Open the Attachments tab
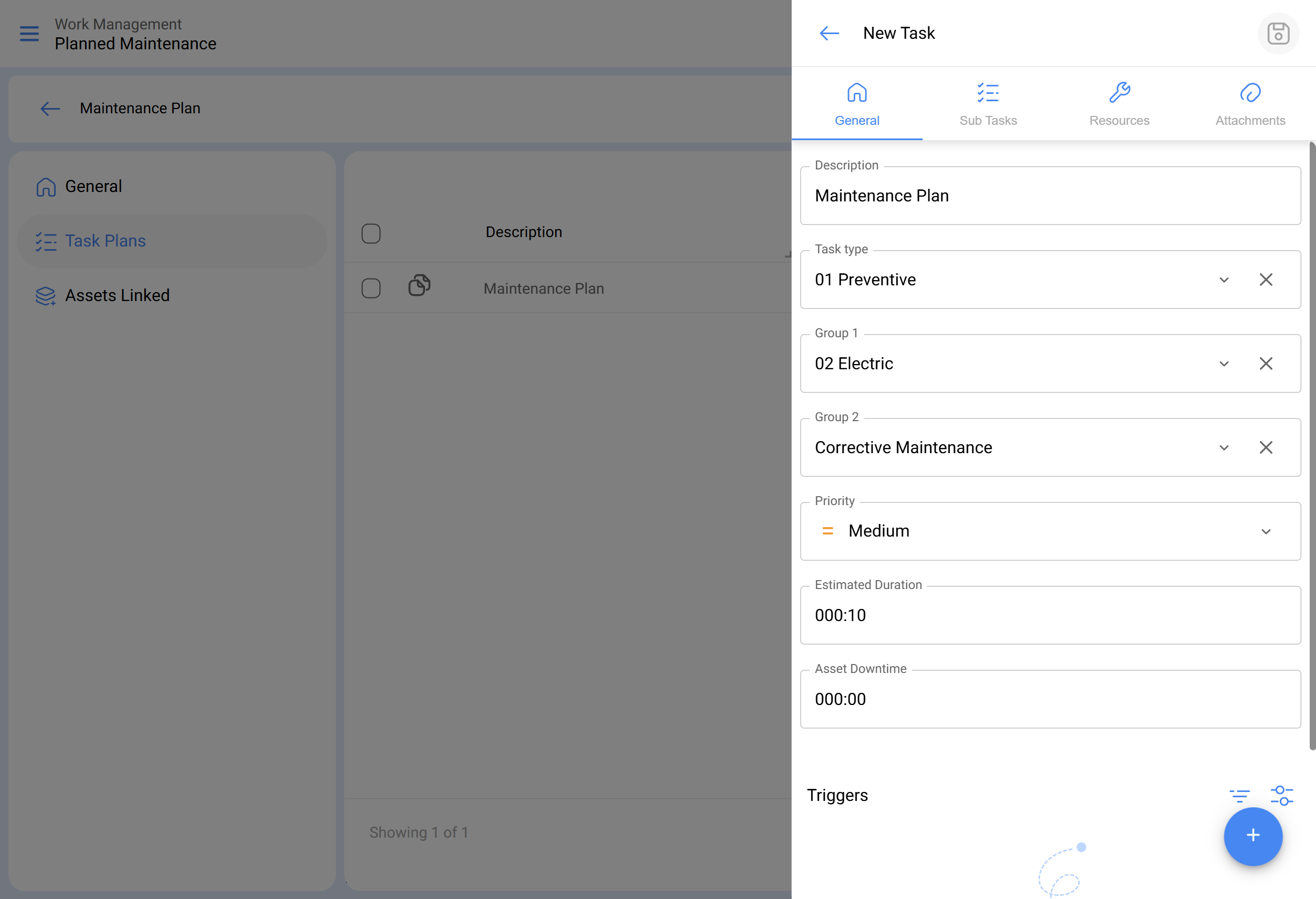 1250,105
